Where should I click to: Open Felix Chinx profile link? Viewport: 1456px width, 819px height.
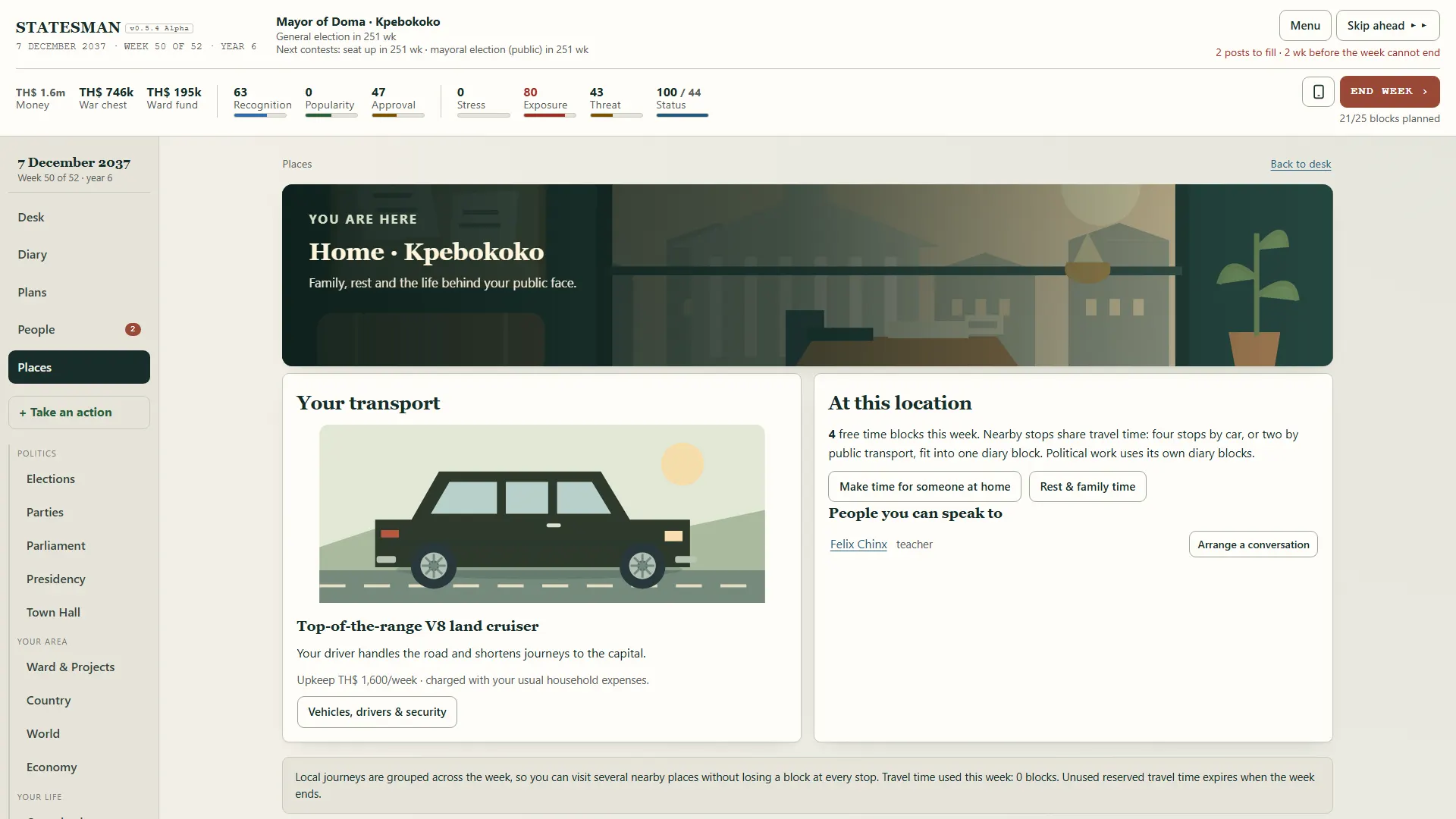(x=858, y=544)
